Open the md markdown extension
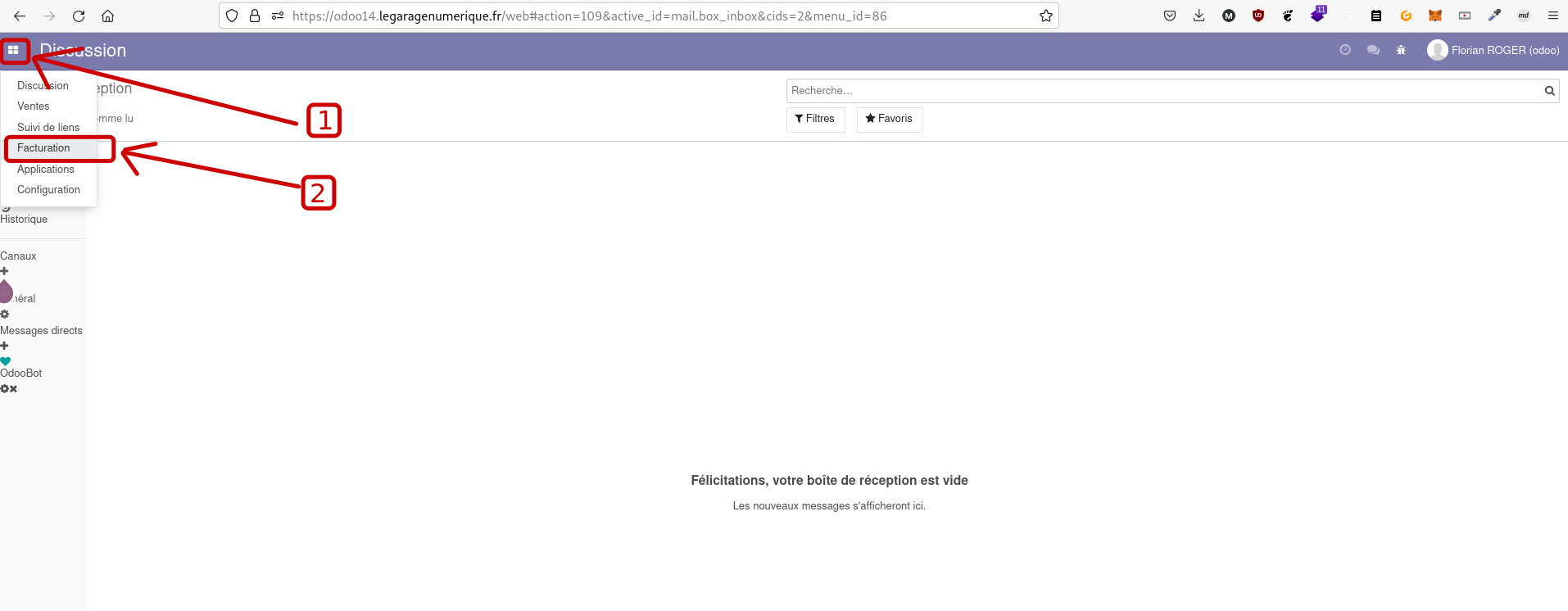The width and height of the screenshot is (1568, 611). tap(1524, 16)
